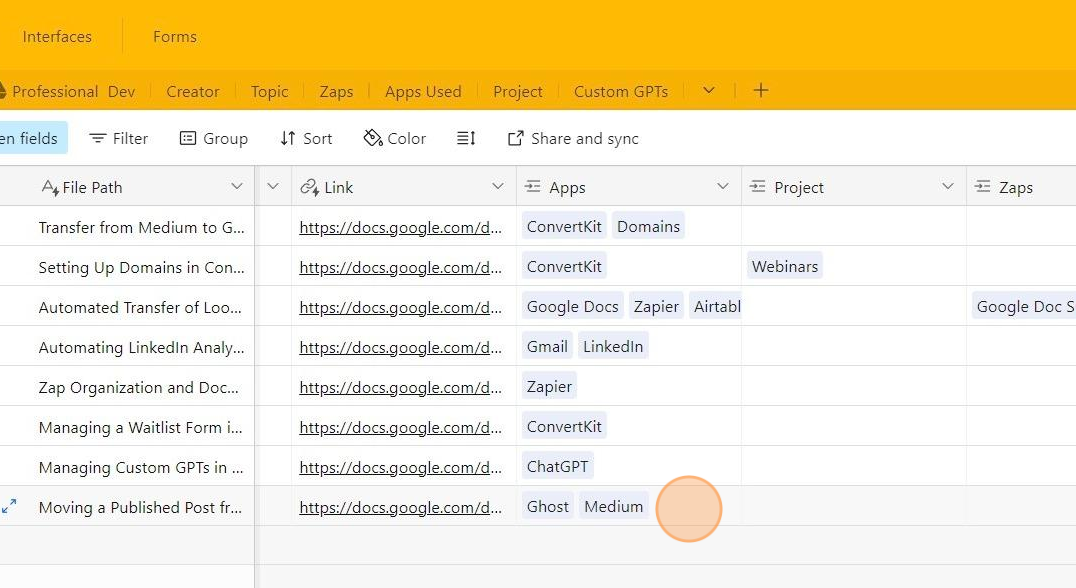Click Zapier tag in Zap Organization row
Screen dimensions: 1076x588
point(549,386)
